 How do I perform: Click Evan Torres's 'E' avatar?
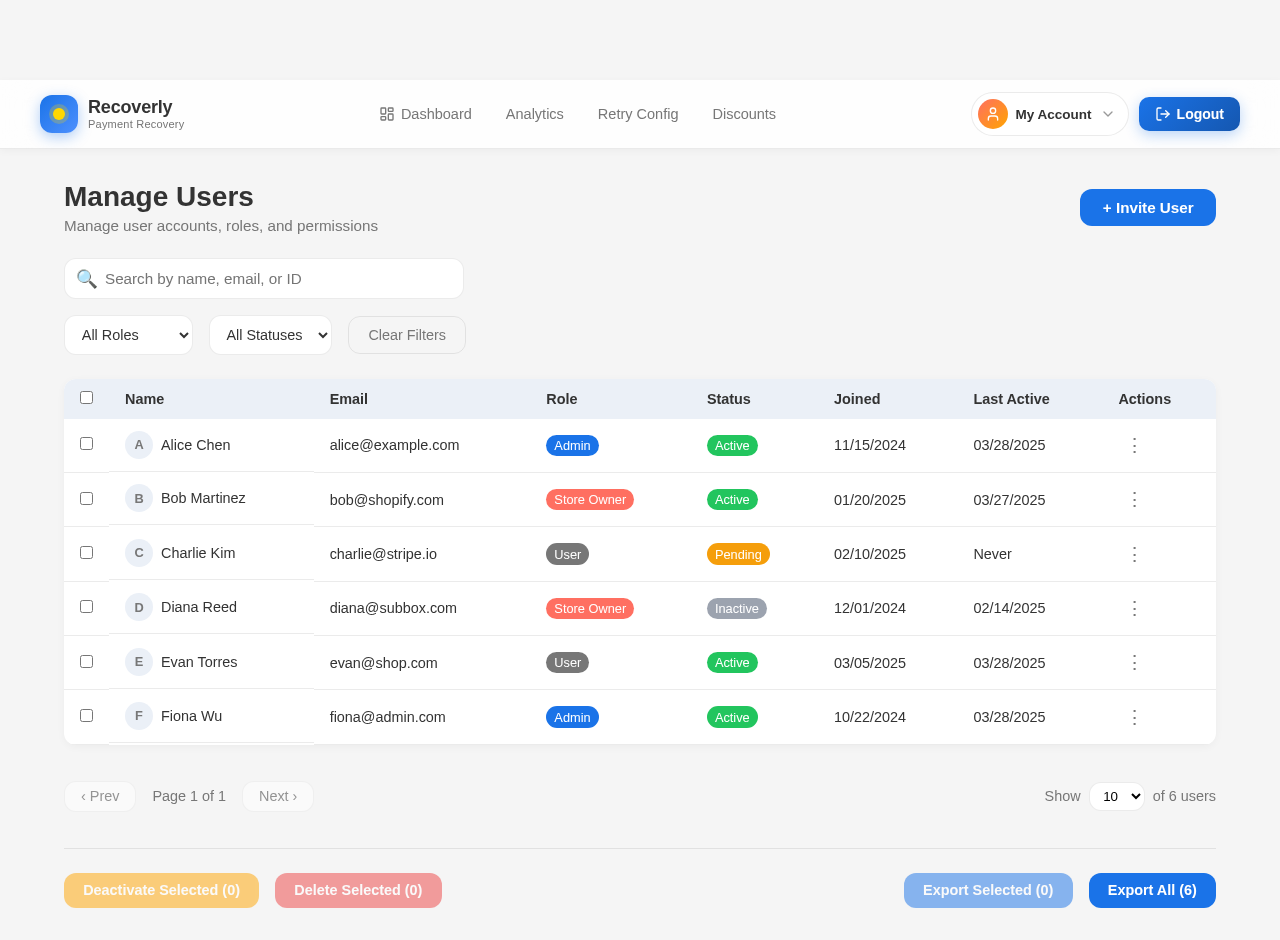pyautogui.click(x=139, y=662)
